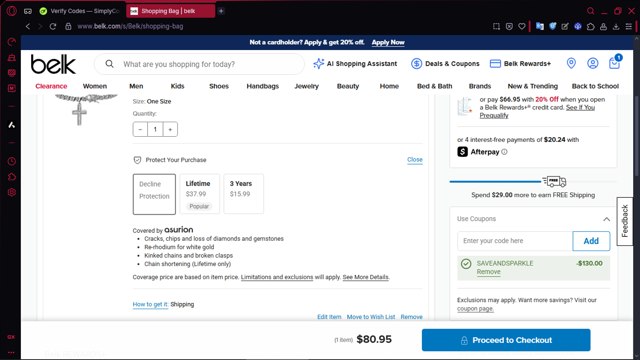640x360 pixels.
Task: Open the Shoes menu
Action: [219, 86]
